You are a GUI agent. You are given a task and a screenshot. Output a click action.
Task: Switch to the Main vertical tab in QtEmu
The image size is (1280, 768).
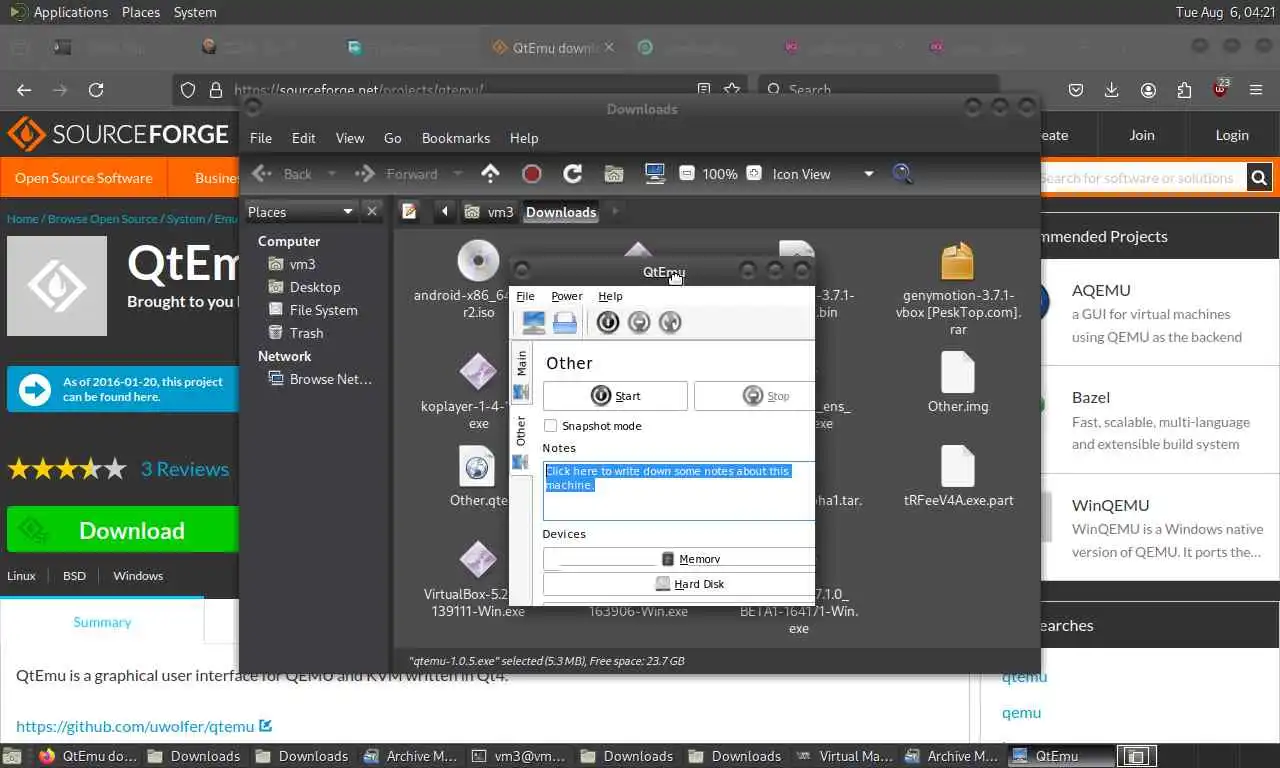(520, 375)
